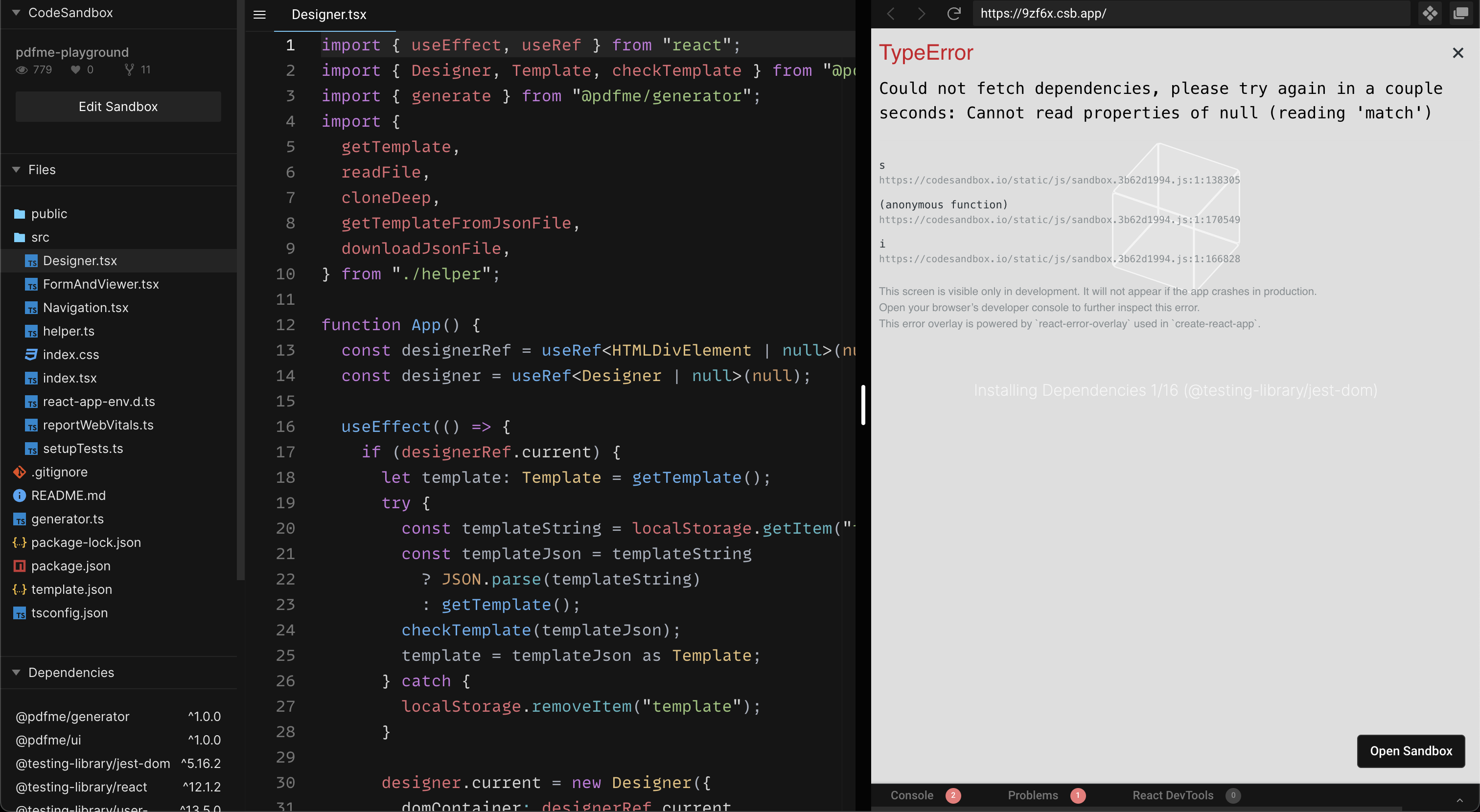
Task: Open index.css file
Action: pos(118,355)
